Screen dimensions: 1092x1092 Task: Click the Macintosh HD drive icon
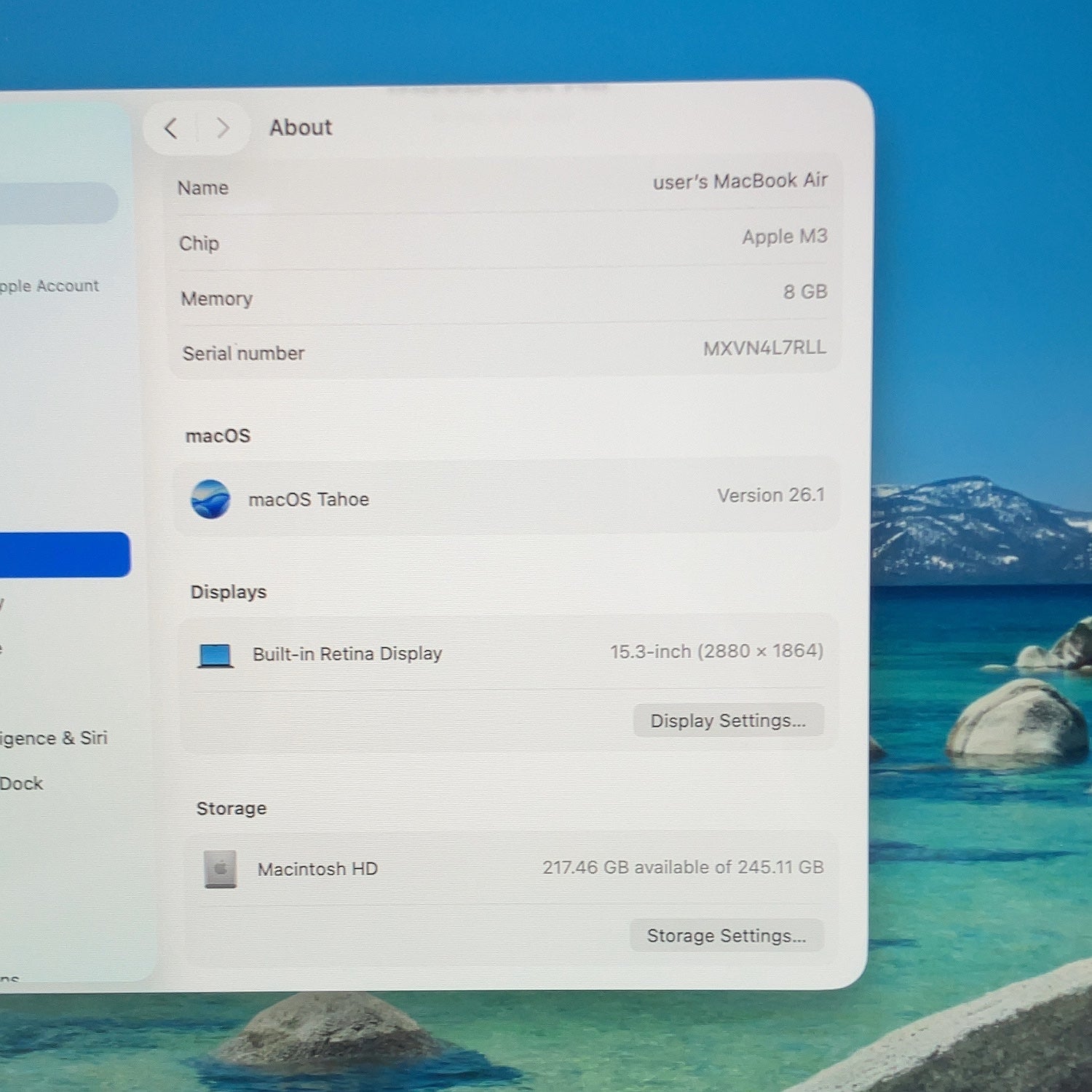[x=221, y=869]
